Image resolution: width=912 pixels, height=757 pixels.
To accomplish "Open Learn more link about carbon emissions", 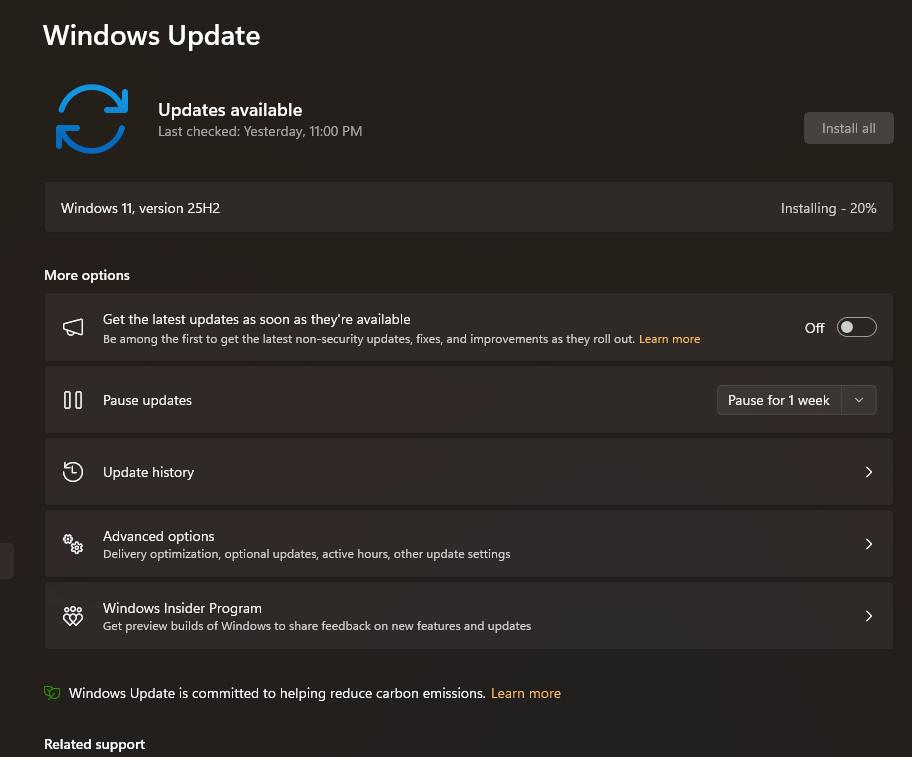I will tap(526, 693).
